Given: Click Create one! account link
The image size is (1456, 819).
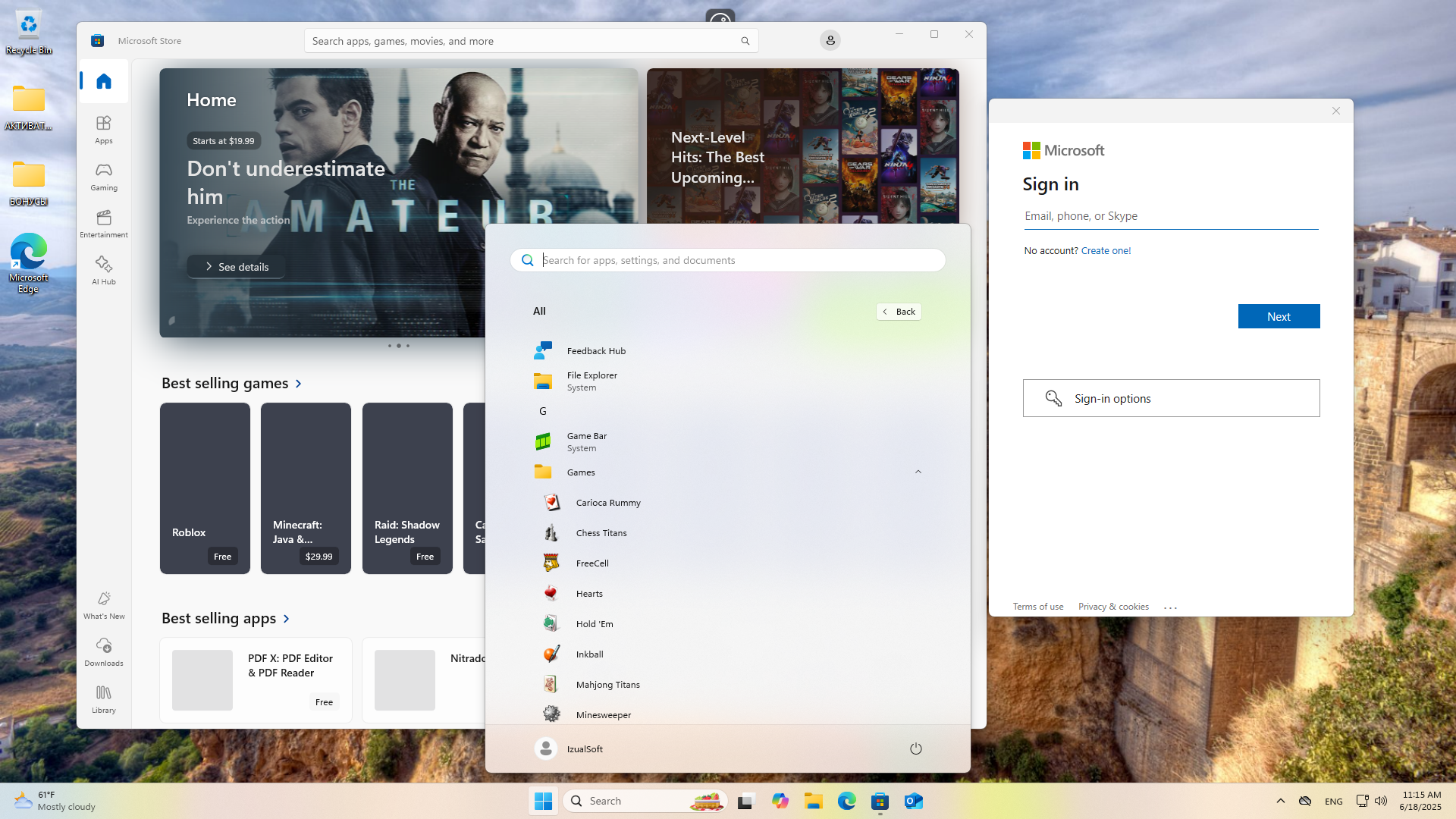Looking at the screenshot, I should [1106, 251].
